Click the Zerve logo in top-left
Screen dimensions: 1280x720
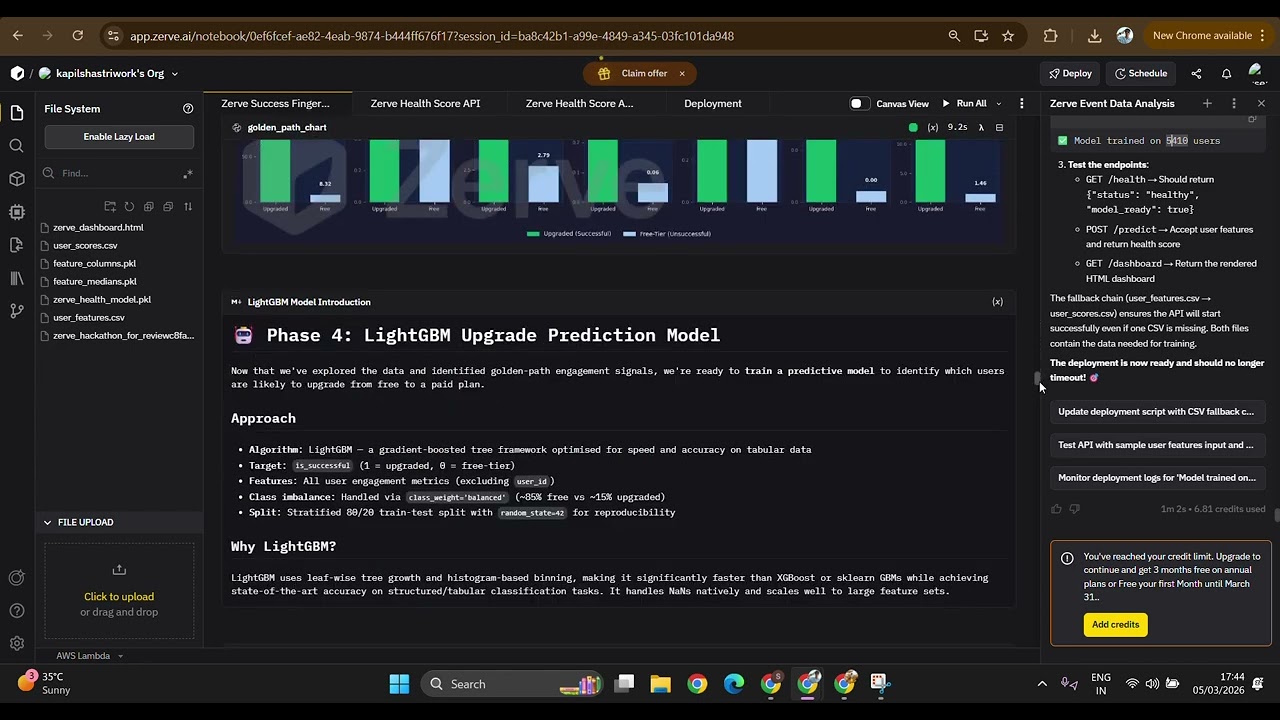point(17,73)
